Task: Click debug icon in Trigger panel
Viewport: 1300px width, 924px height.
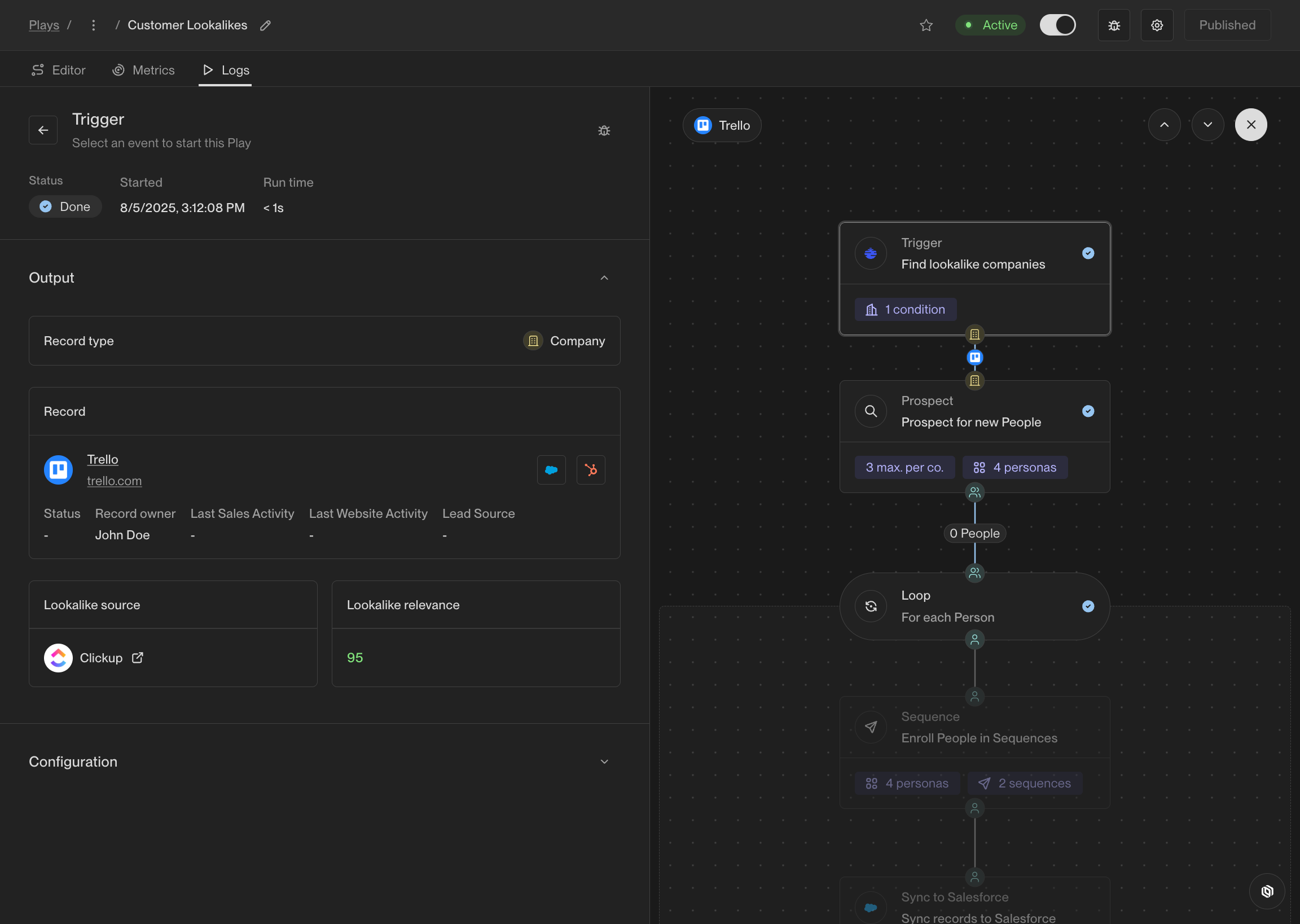Action: pyautogui.click(x=604, y=130)
